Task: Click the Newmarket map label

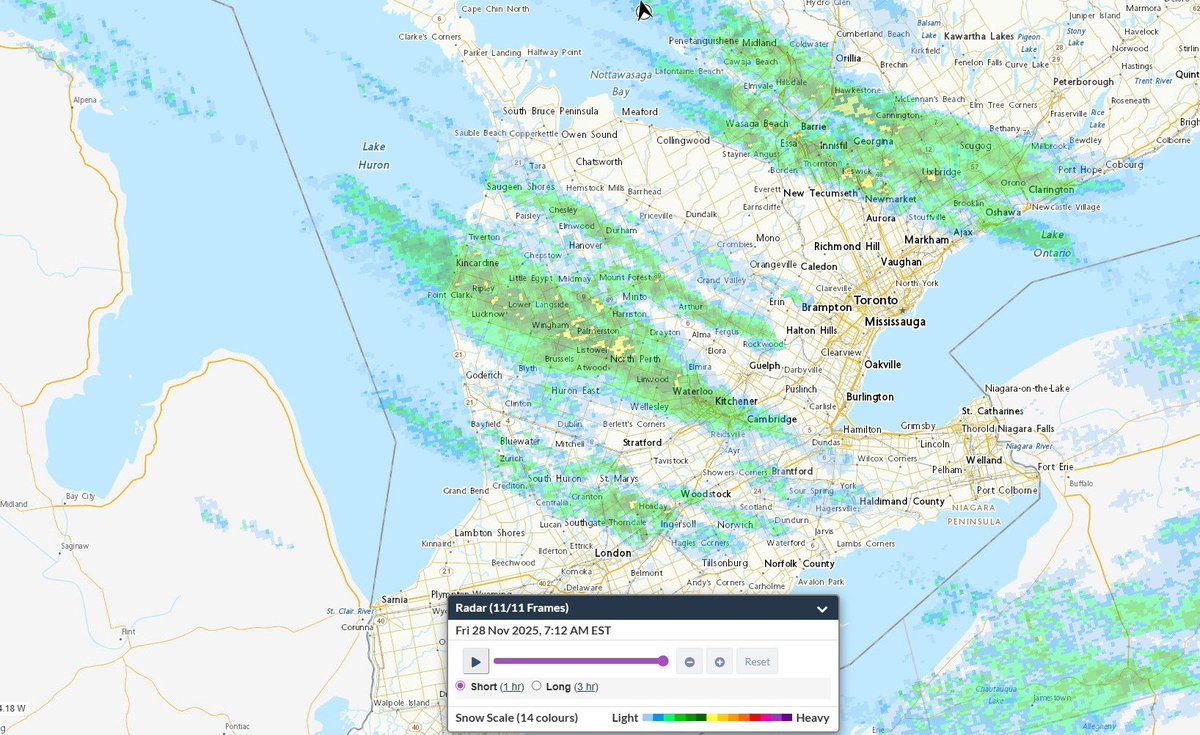Action: (889, 199)
